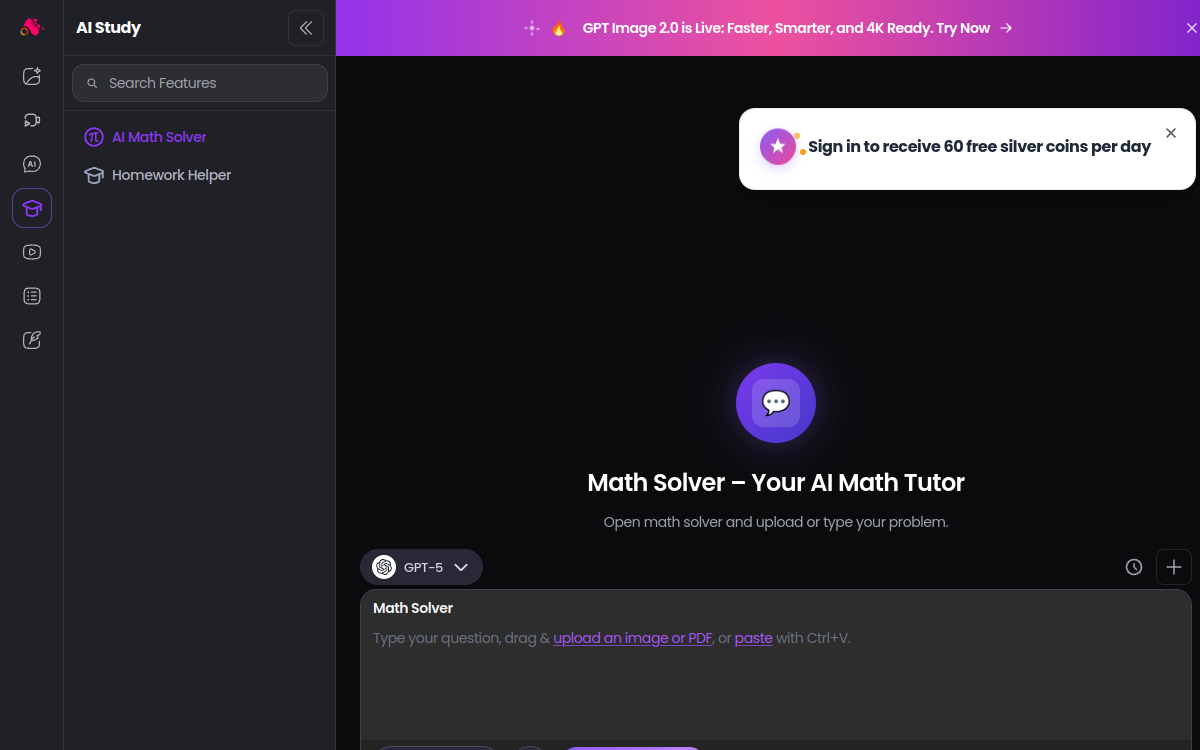Image resolution: width=1200 pixels, height=750 pixels.
Task: Dismiss the purple announcement banner
Action: coord(1191,28)
